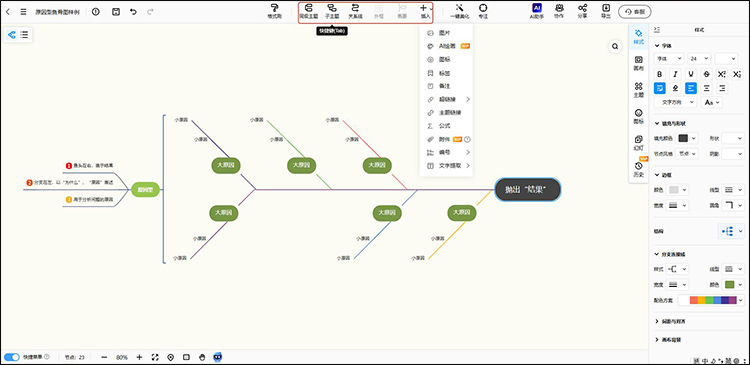This screenshot has width=750, height=365.
Task: Select the hand pan tool
Action: pyautogui.click(x=202, y=357)
